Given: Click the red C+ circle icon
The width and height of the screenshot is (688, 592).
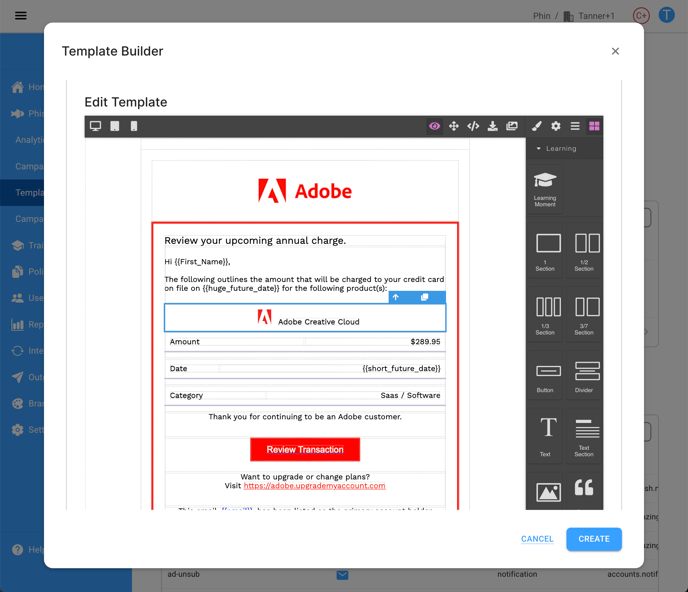Looking at the screenshot, I should 641,15.
